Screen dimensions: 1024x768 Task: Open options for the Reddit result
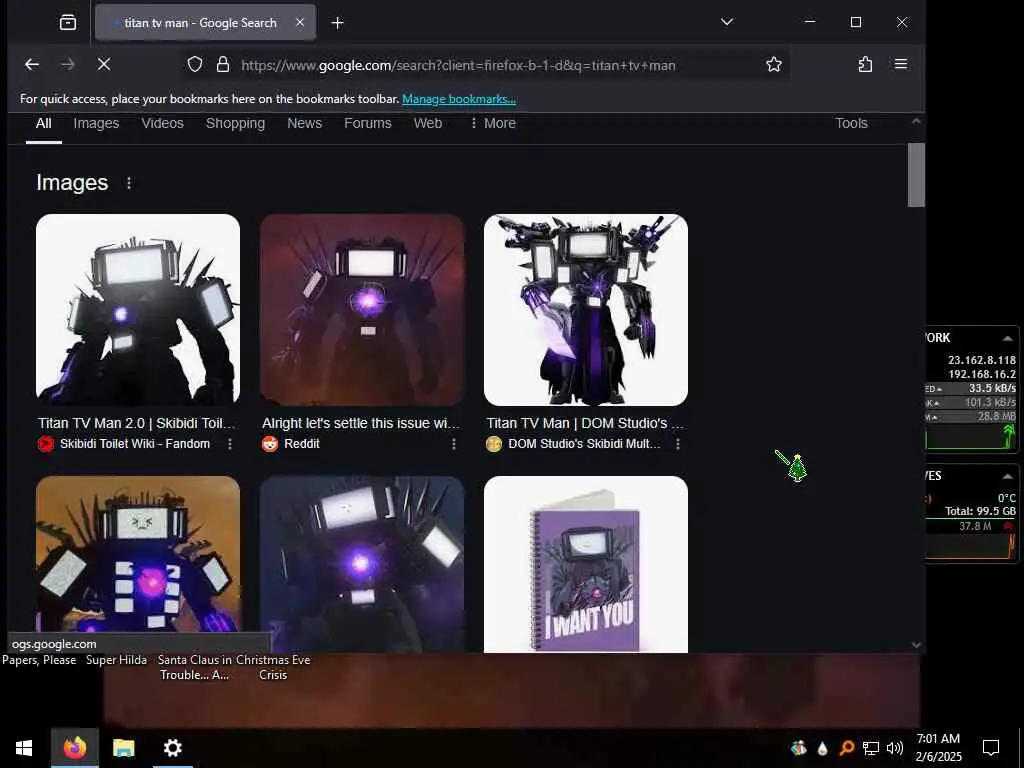tap(454, 444)
